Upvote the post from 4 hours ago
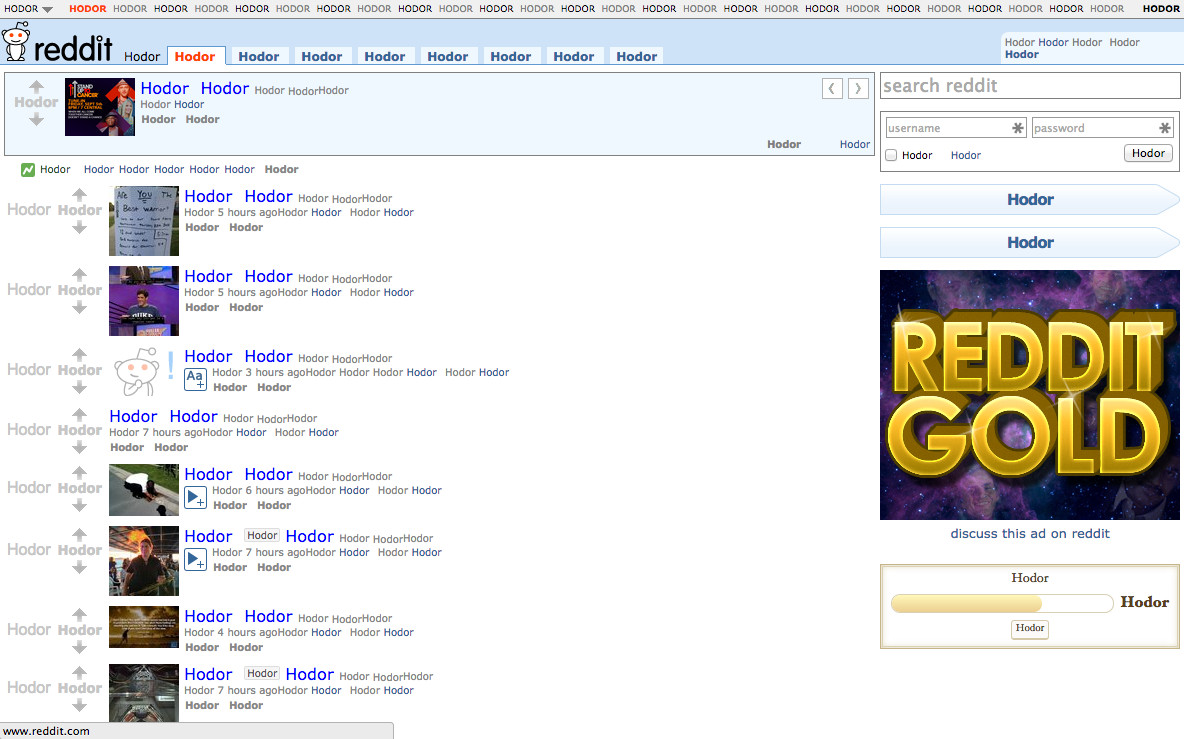The image size is (1184, 739). pos(79,614)
